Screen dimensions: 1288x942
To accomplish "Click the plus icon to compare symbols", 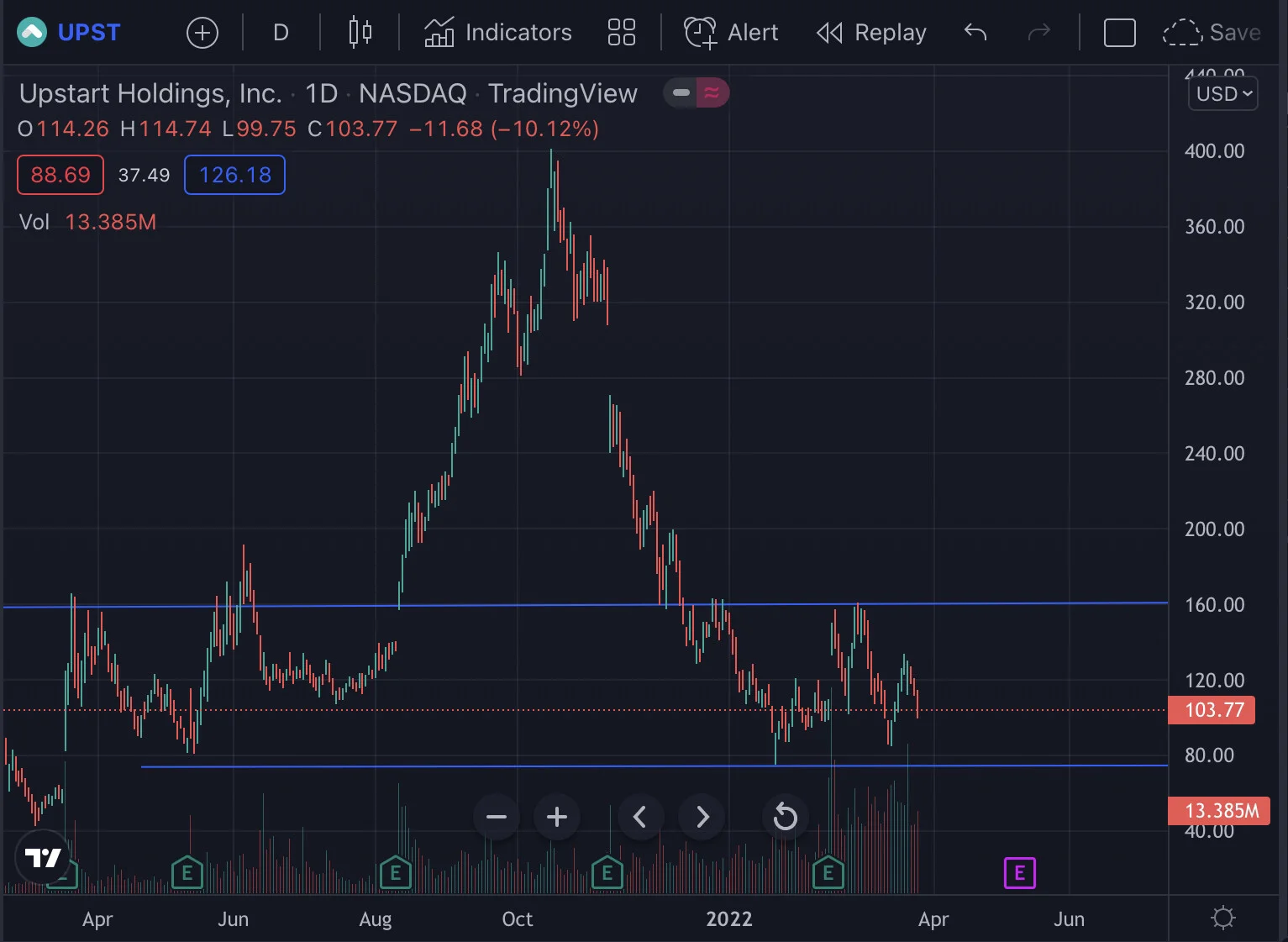I will (x=202, y=33).
